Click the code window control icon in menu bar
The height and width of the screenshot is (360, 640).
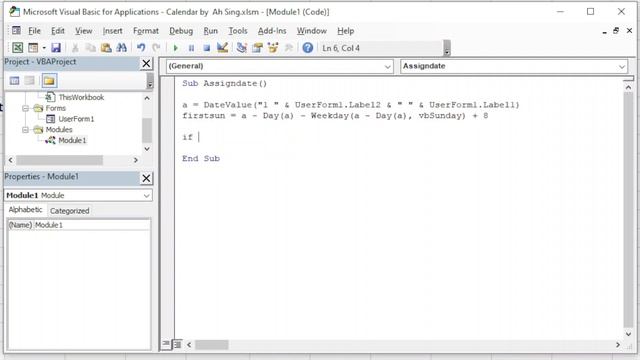click(x=16, y=30)
